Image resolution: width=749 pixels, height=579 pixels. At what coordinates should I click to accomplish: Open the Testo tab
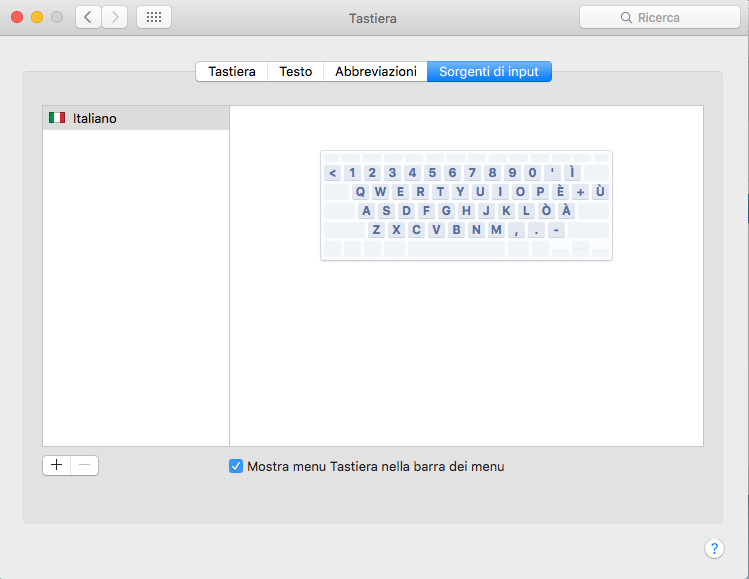295,71
